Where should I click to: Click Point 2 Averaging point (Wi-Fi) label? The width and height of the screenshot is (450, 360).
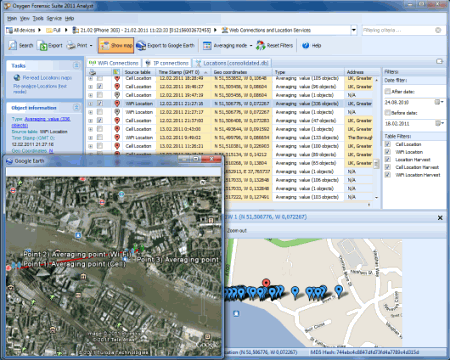click(x=77, y=254)
